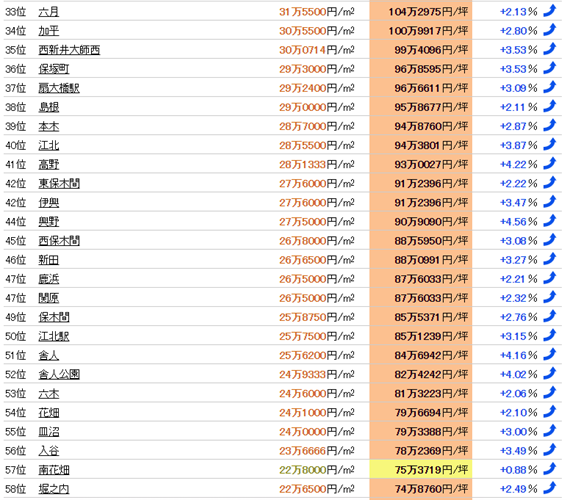The image size is (567, 500).
Task: Click the orange 104万2975円/坪 cell
Action: pos(421,11)
